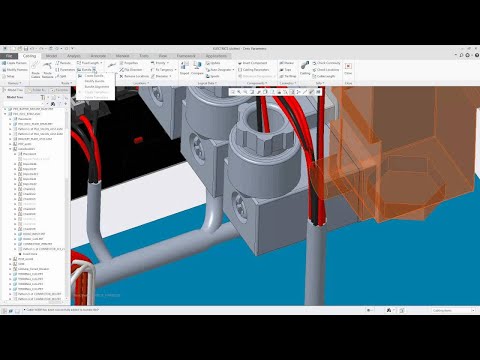Toggle full screen status bar icon
This screenshot has width=480, height=360.
pyautogui.click(x=17, y=311)
